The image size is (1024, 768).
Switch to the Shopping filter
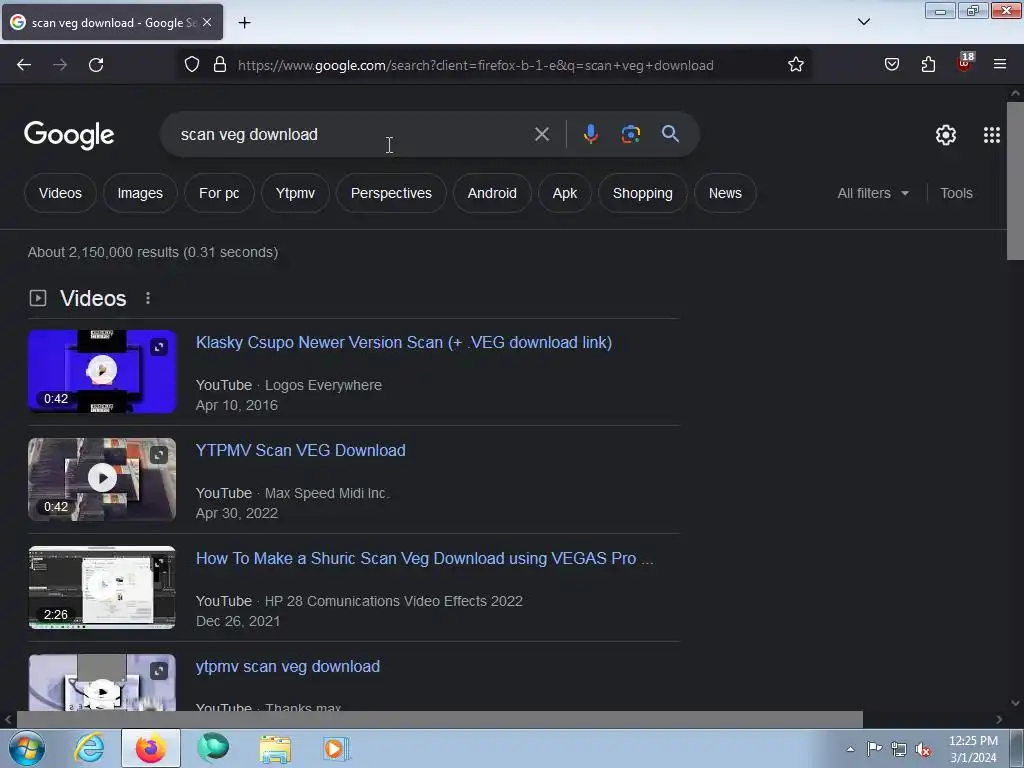643,193
